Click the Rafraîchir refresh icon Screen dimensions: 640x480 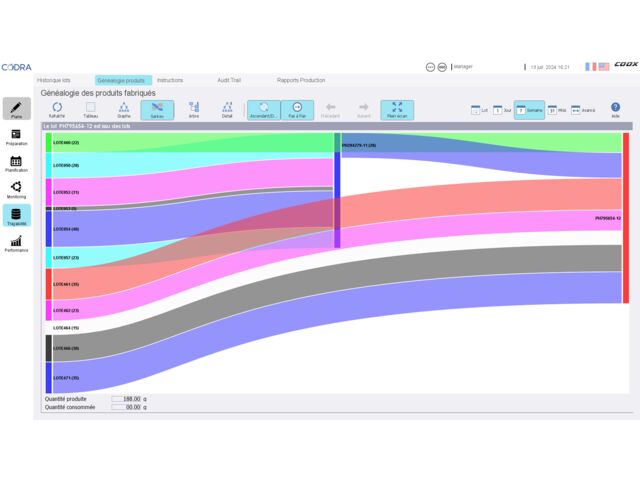click(57, 109)
